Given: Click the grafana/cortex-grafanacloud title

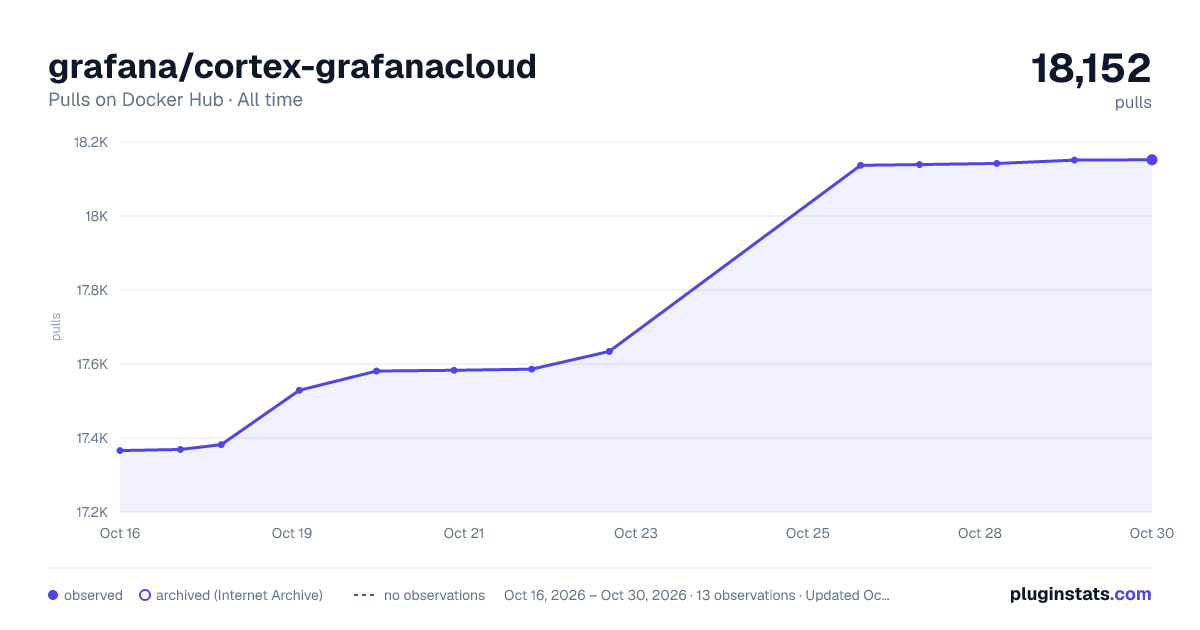Looking at the screenshot, I should (292, 67).
